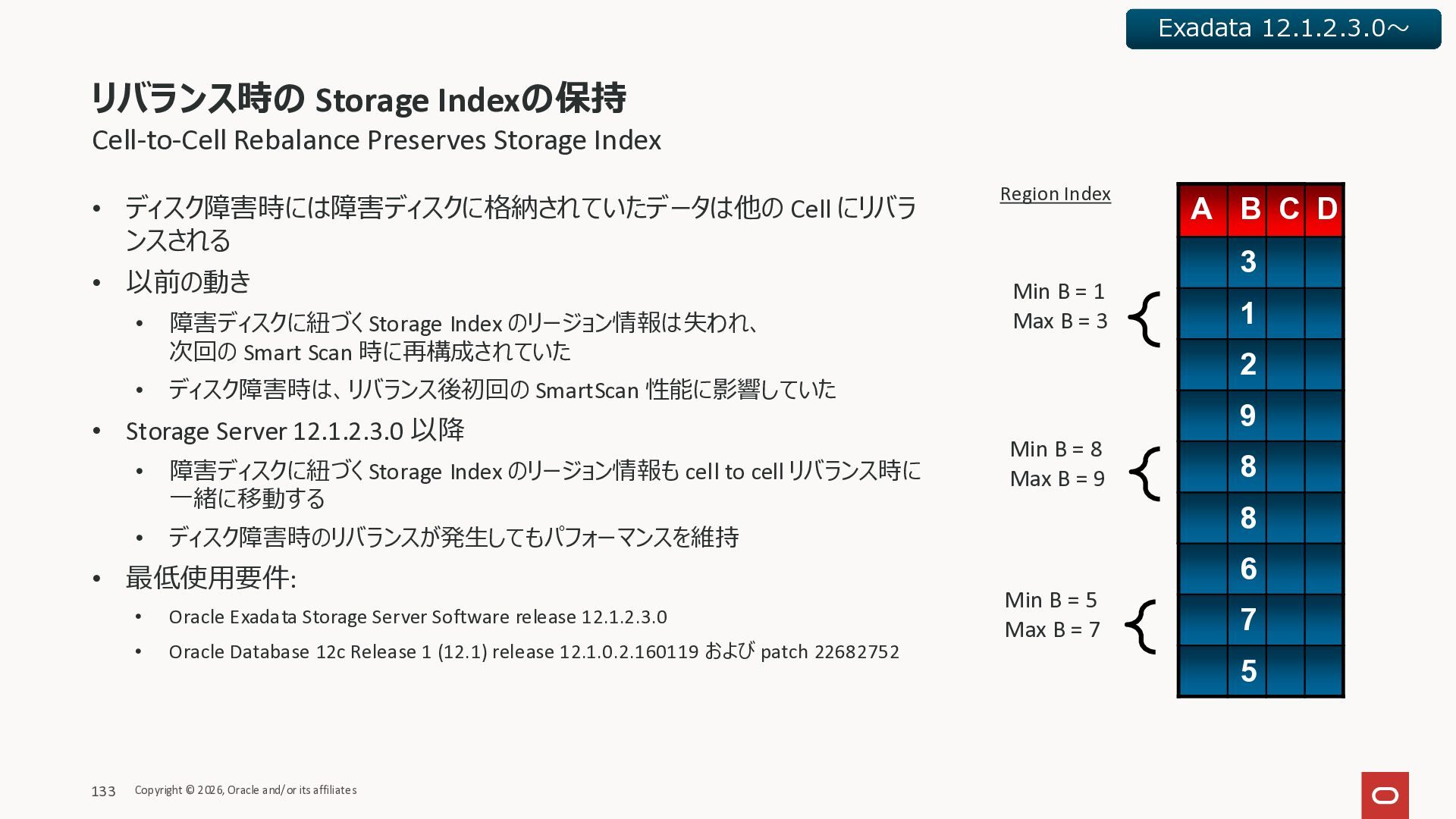
Task: Click page number 133 in the footer
Action: pyautogui.click(x=103, y=791)
